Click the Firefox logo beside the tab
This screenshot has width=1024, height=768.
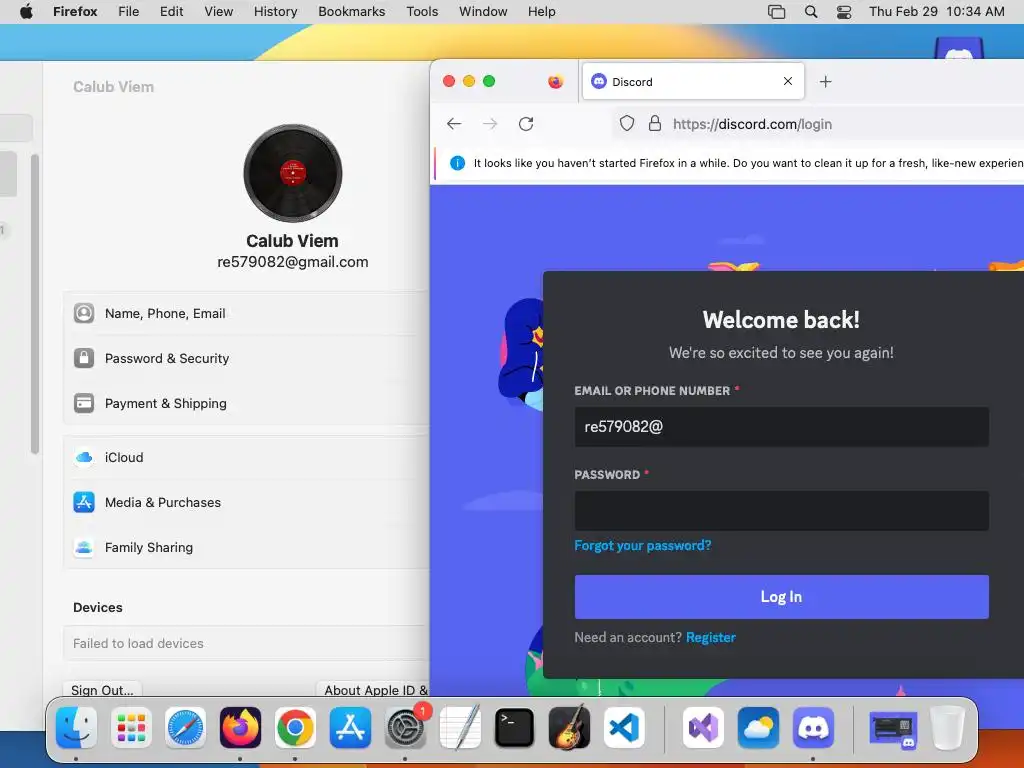coord(555,82)
